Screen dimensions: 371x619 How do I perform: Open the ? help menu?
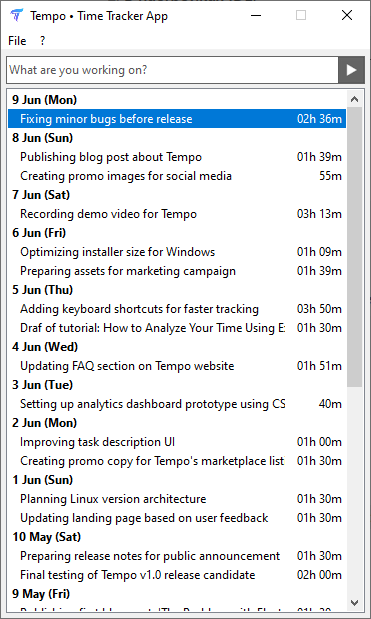[x=43, y=41]
